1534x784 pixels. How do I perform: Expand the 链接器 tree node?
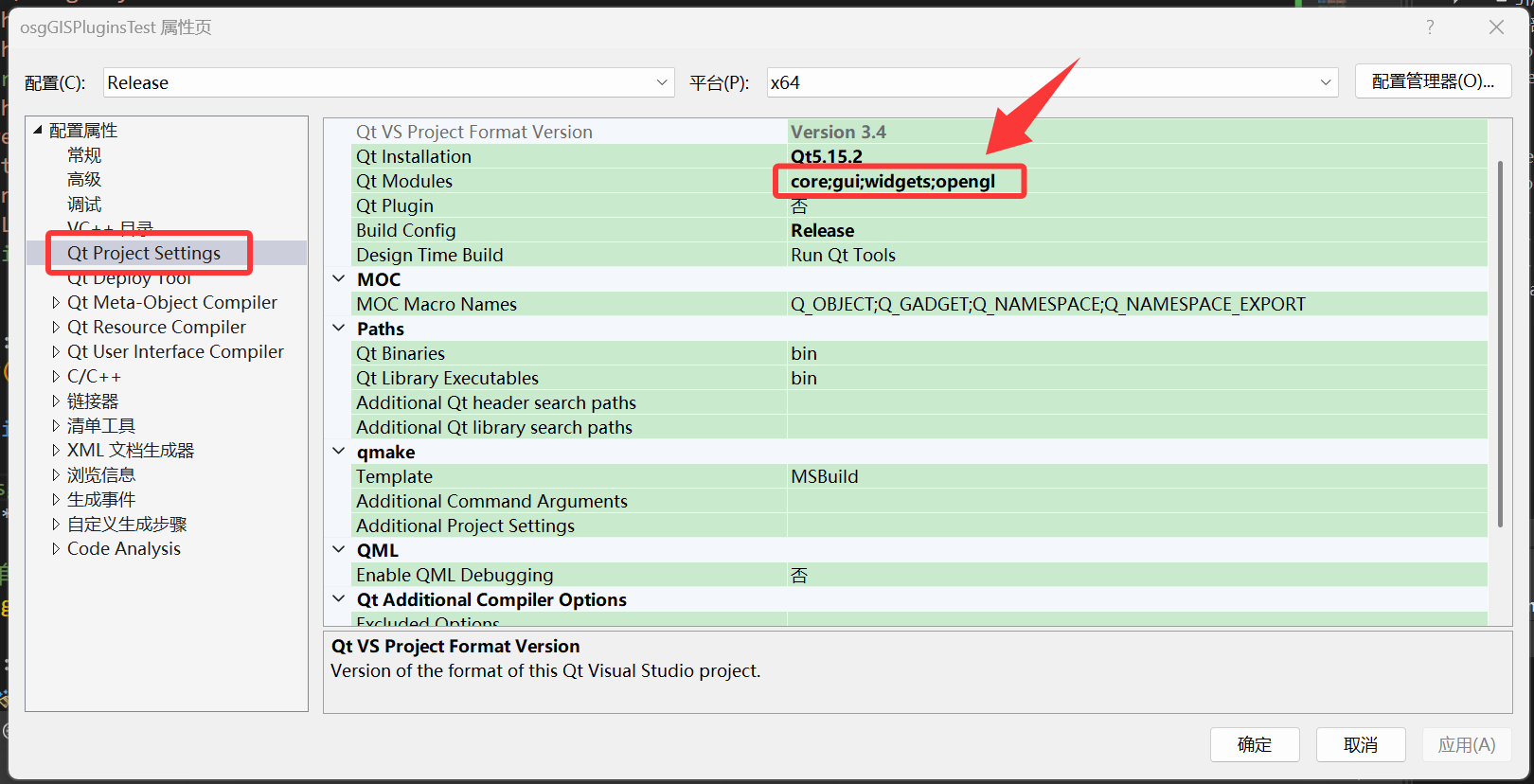point(56,401)
